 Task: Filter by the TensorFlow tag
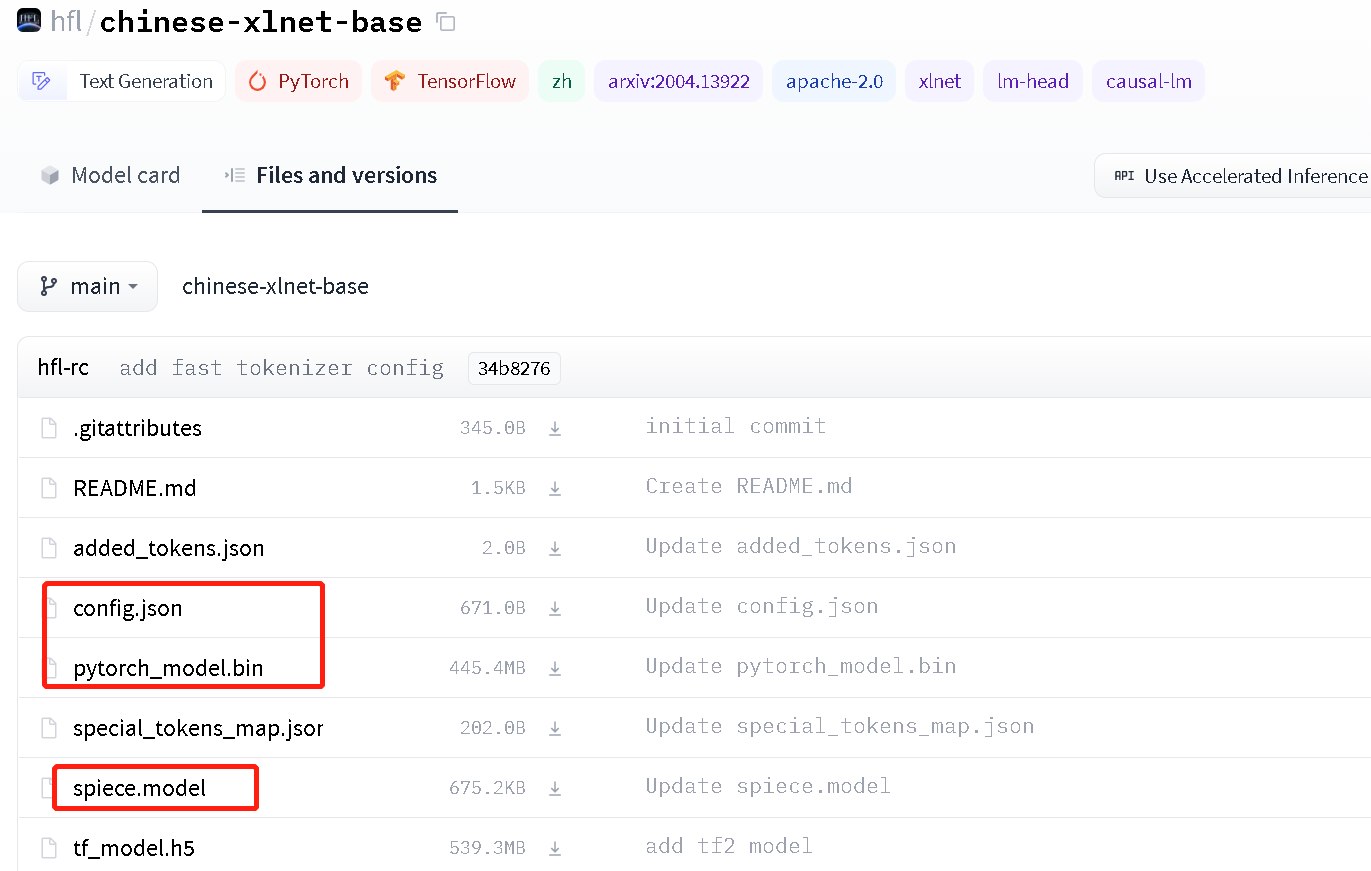450,82
